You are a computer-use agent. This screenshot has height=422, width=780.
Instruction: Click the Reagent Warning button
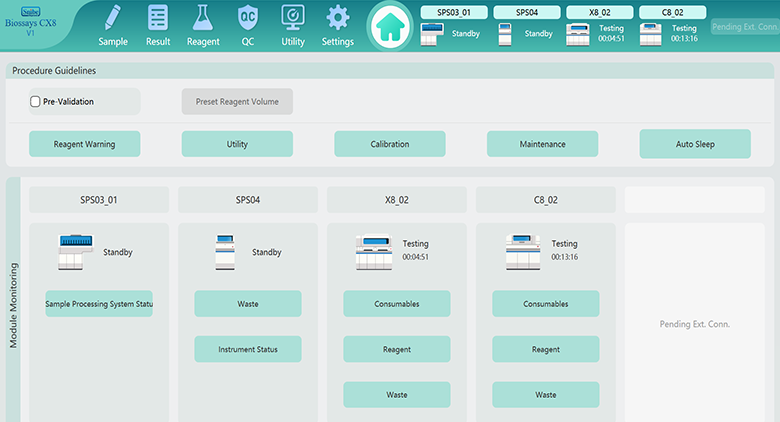85,144
